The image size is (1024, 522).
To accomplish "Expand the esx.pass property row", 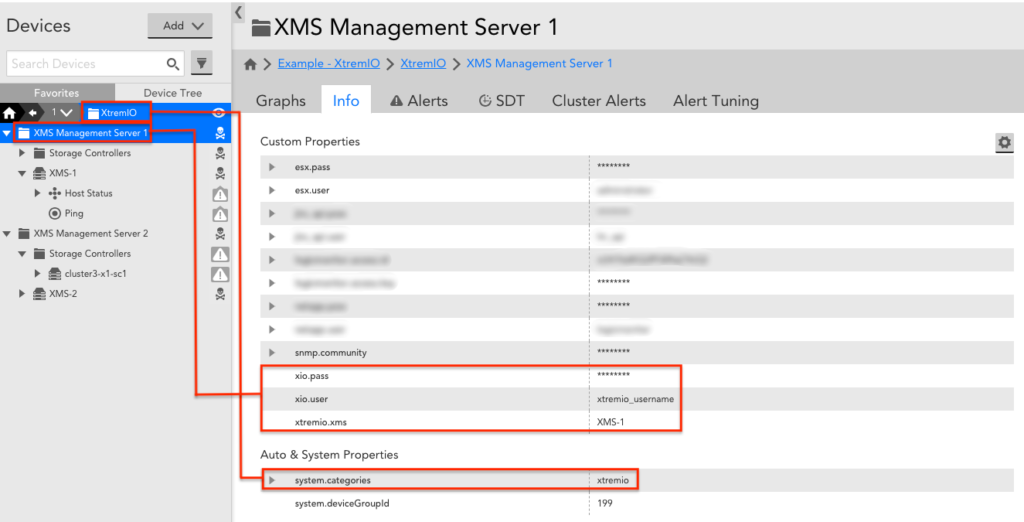I will [272, 167].
